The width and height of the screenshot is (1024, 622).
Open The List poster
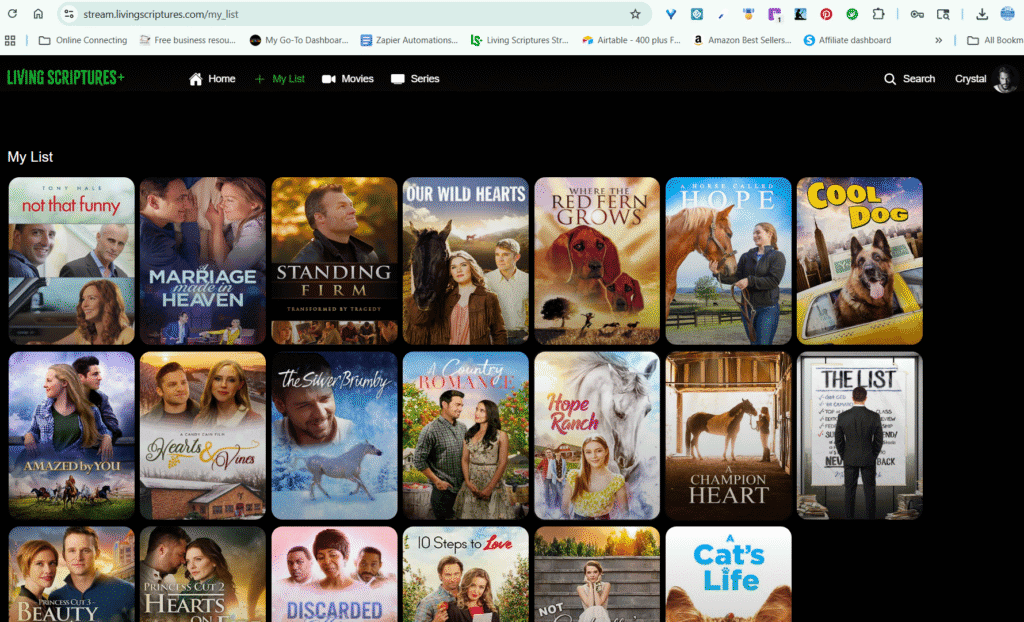859,435
